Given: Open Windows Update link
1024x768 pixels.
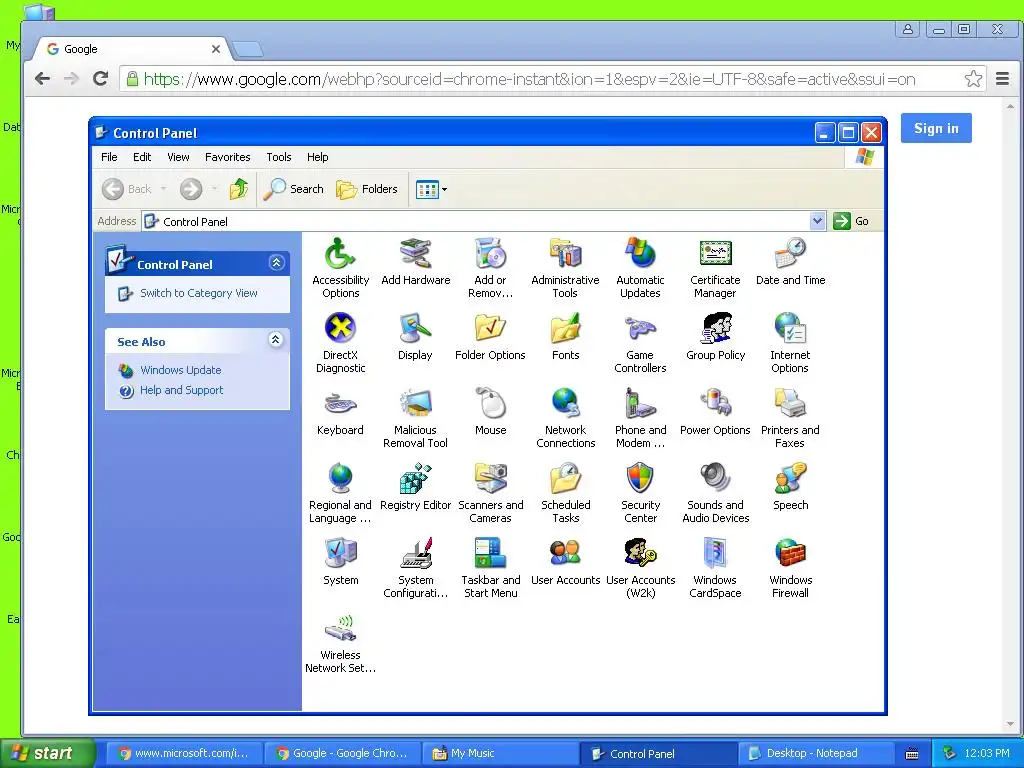Looking at the screenshot, I should pos(181,370).
